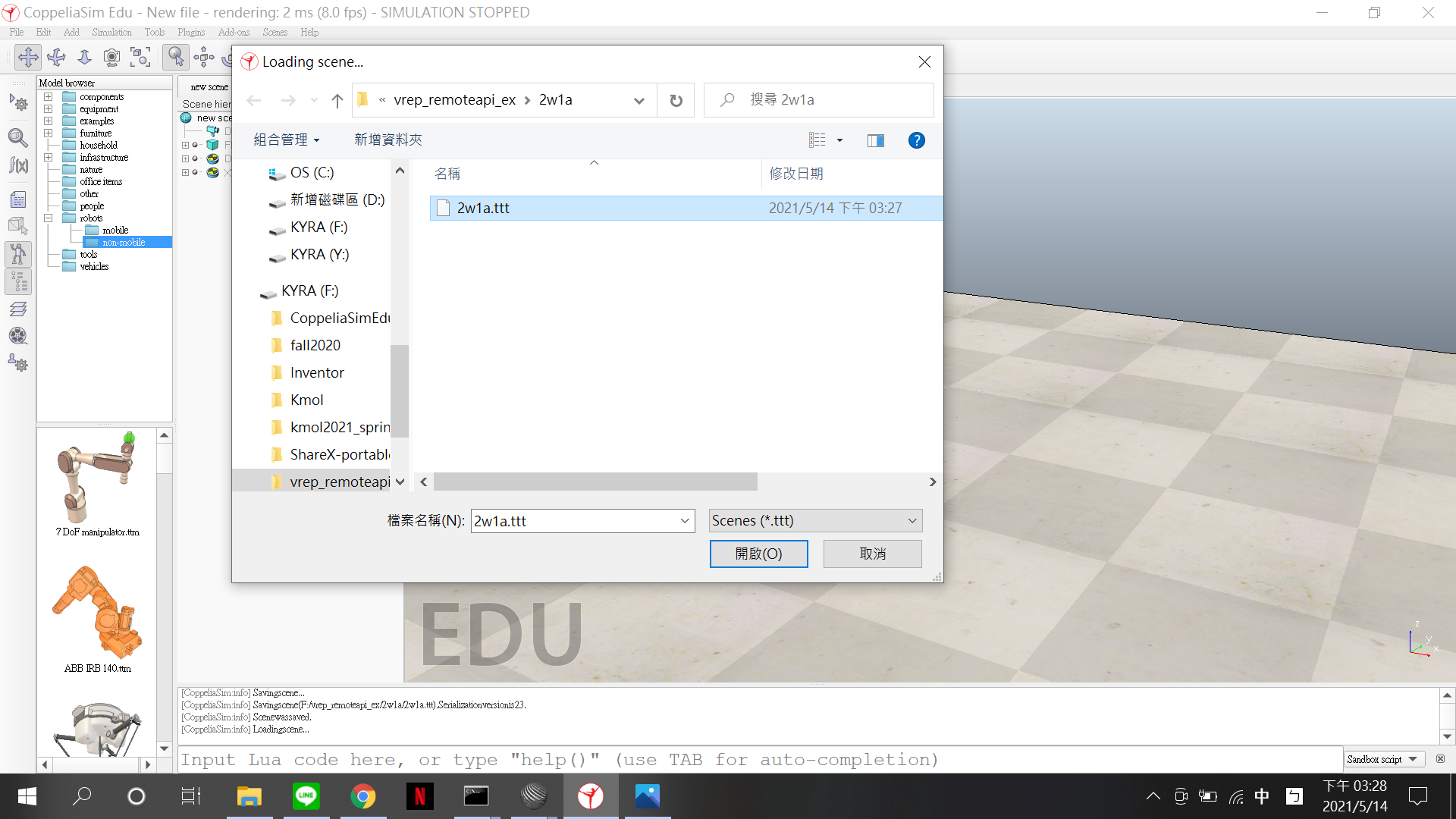Screen dimensions: 1456x819
Task: Open the File menu
Action: 17,33
